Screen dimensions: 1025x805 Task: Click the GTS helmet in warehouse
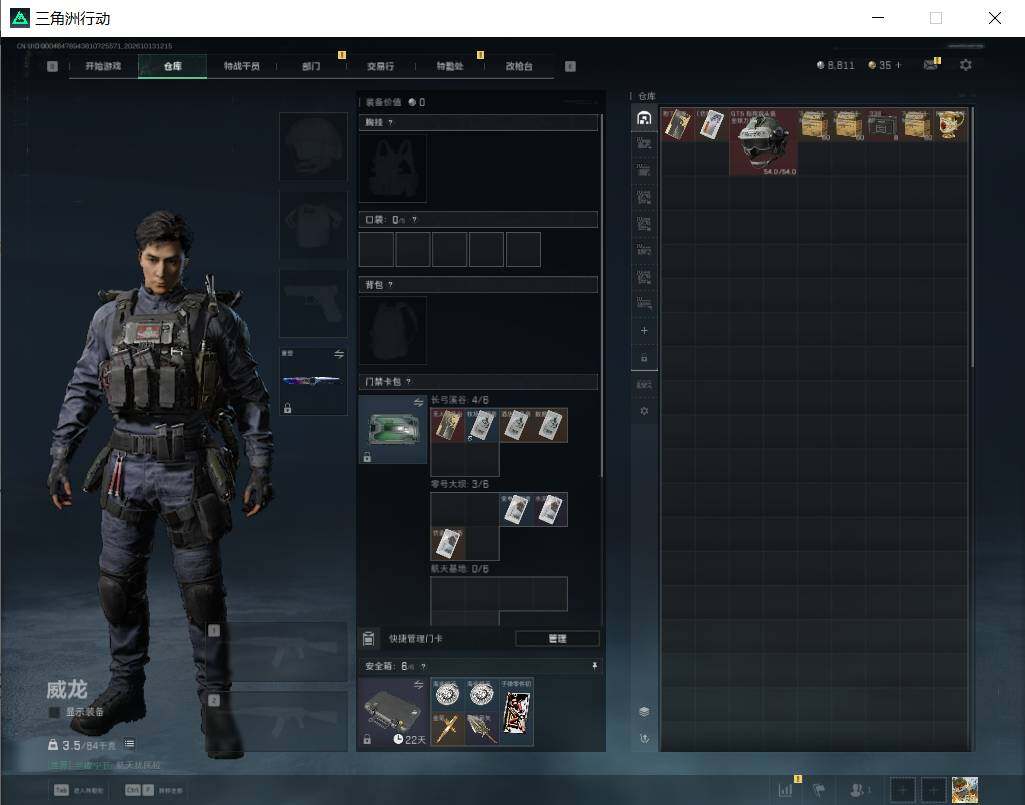pyautogui.click(x=763, y=142)
